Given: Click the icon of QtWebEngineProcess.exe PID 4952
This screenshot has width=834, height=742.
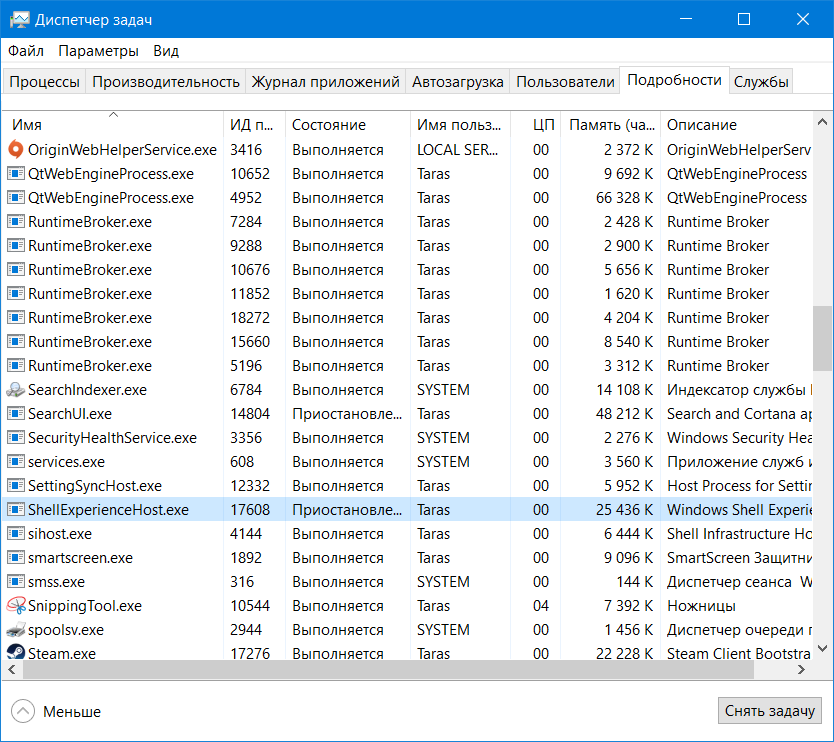Looking at the screenshot, I should click(x=15, y=197).
